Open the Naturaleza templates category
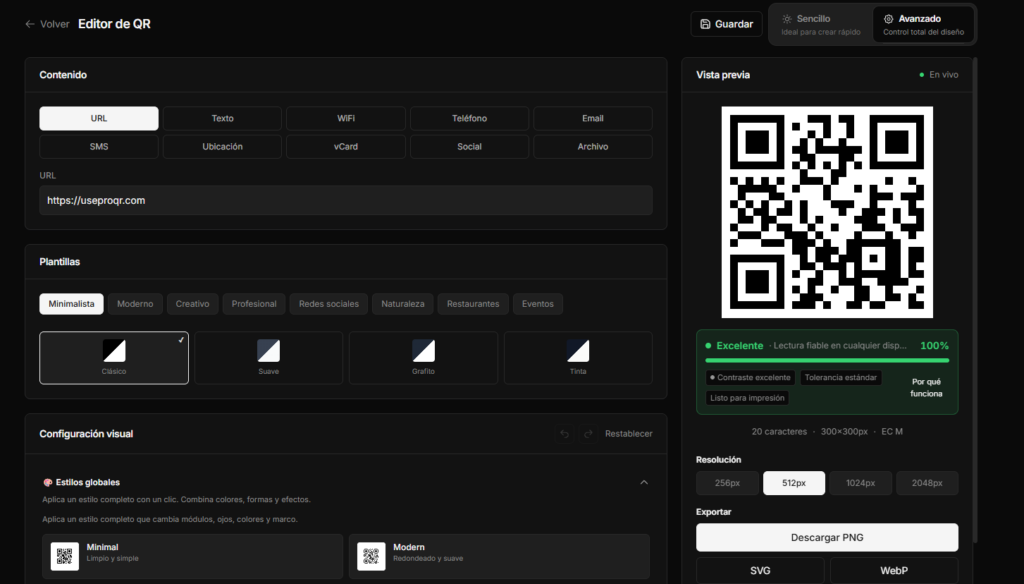The height and width of the screenshot is (584, 1024). pyautogui.click(x=403, y=304)
